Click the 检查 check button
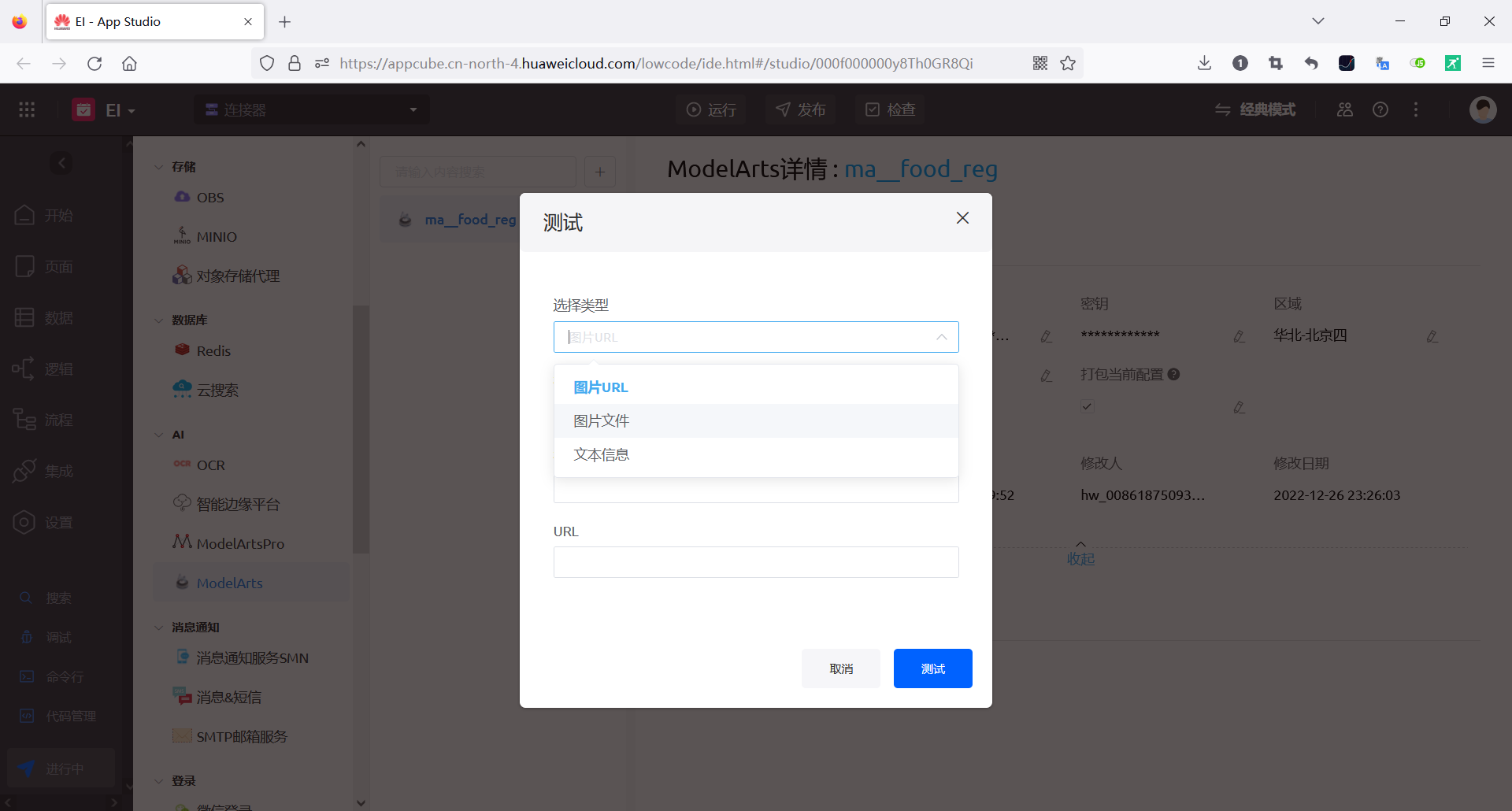The width and height of the screenshot is (1512, 811). pyautogui.click(x=891, y=109)
